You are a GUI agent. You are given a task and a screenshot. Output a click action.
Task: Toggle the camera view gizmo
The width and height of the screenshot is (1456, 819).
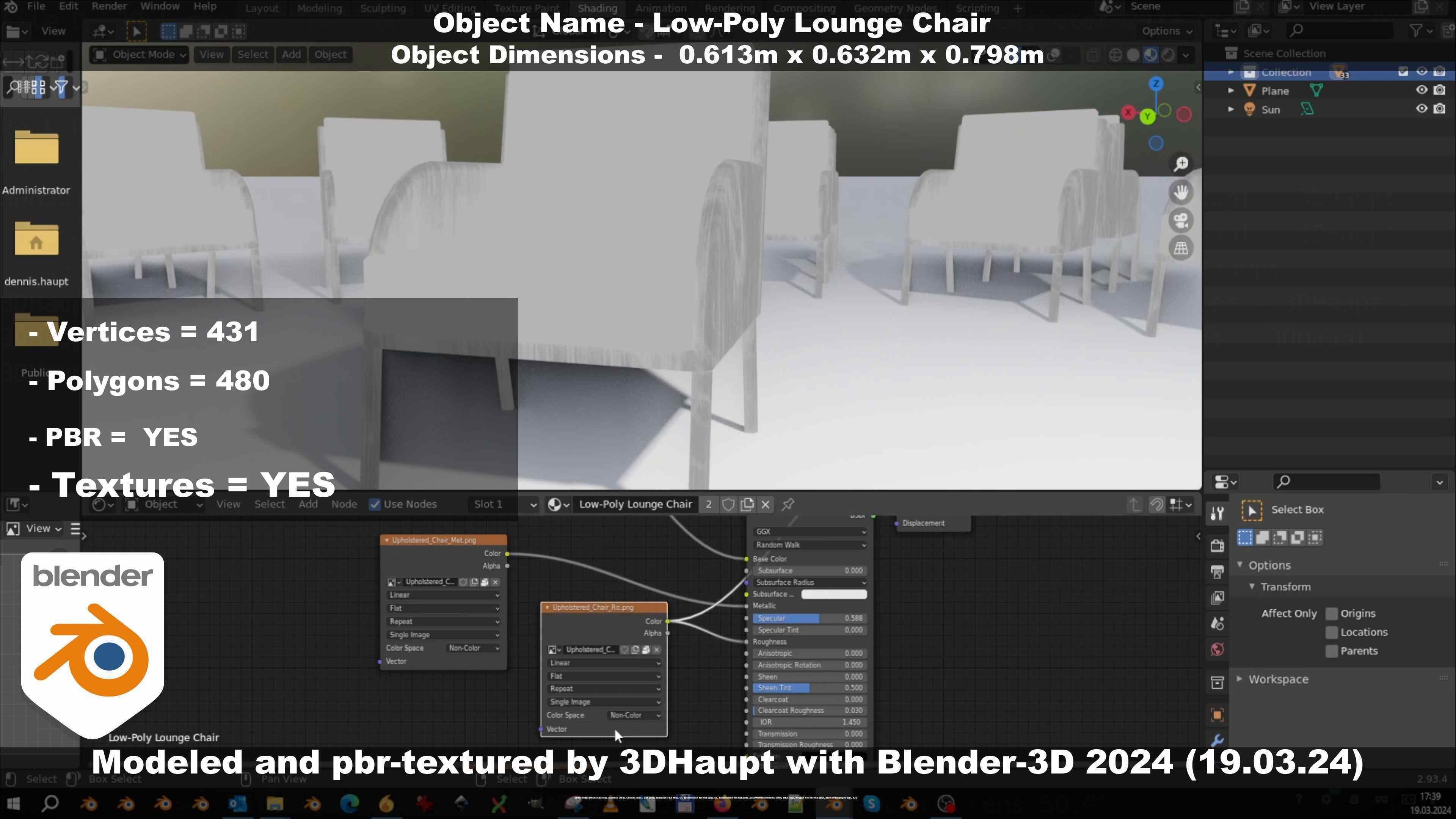(1181, 220)
